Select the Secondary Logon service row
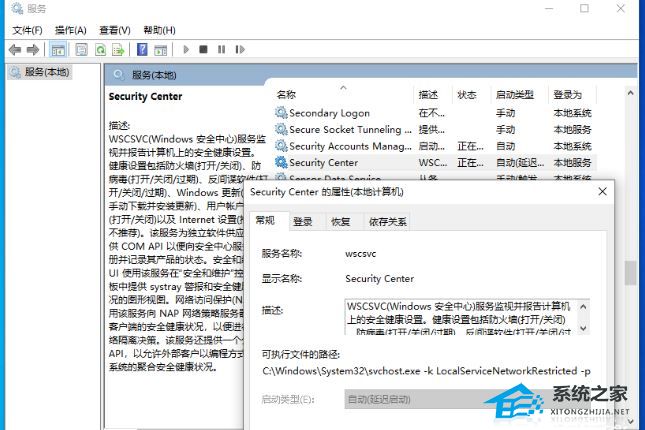This screenshot has height=430, width=645. tap(434, 113)
